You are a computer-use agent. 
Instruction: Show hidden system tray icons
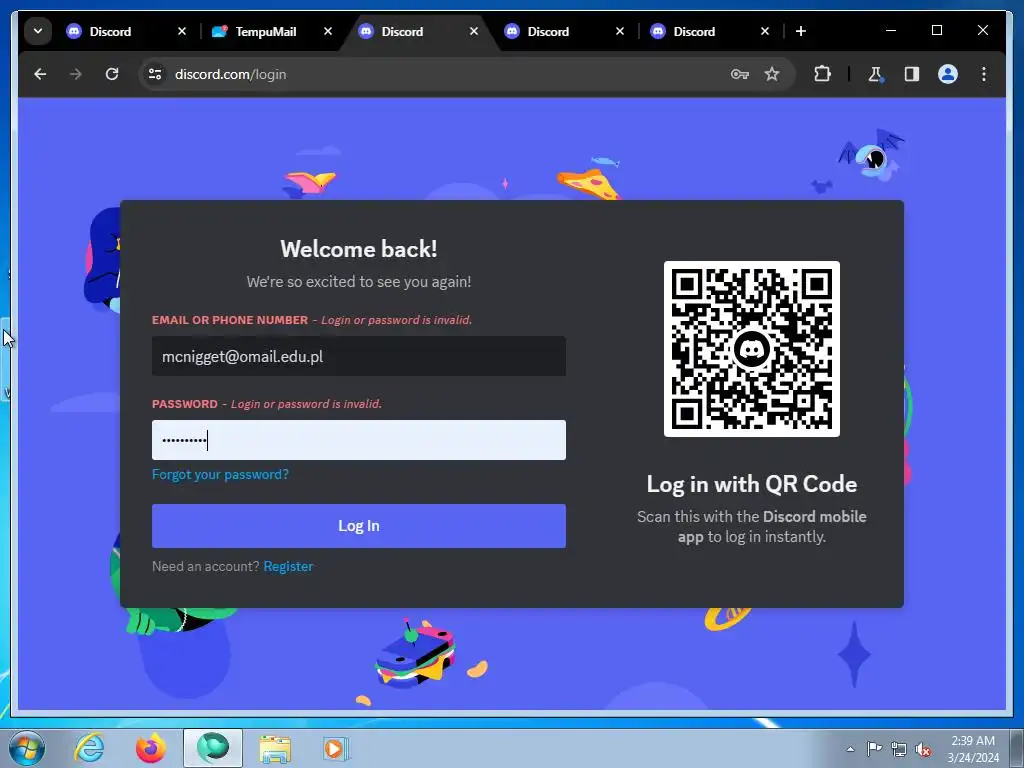click(850, 749)
